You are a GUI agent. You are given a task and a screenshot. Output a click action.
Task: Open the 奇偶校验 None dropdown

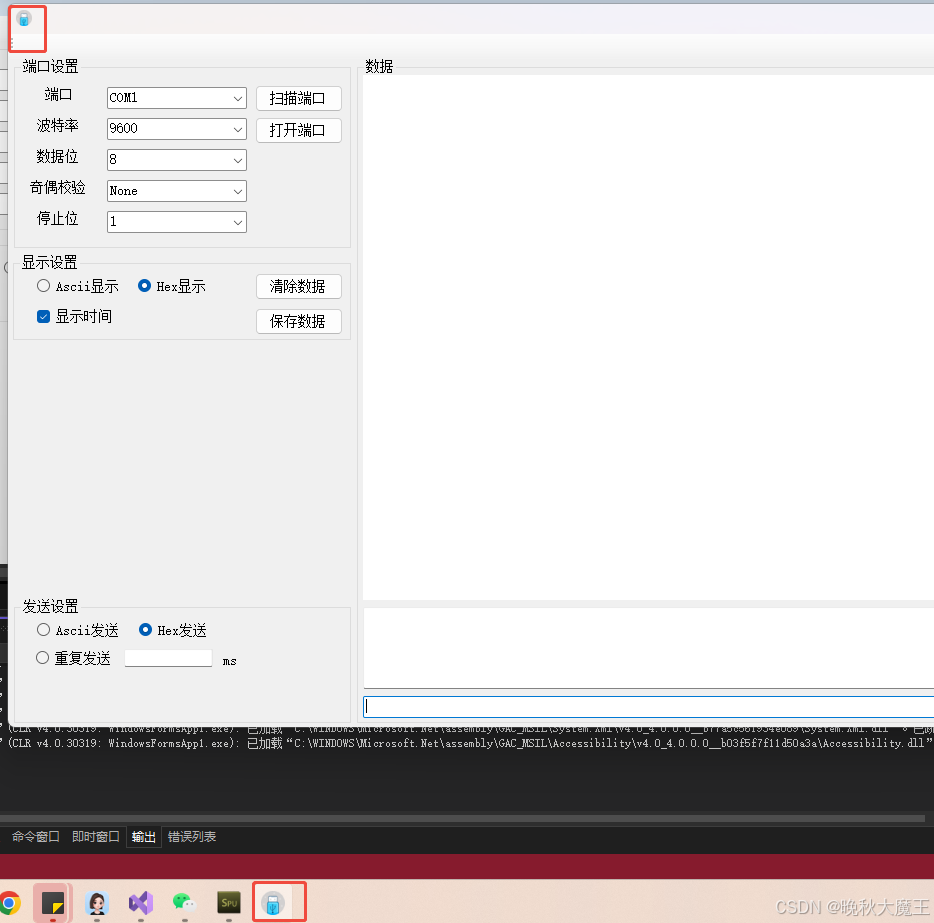pyautogui.click(x=177, y=191)
